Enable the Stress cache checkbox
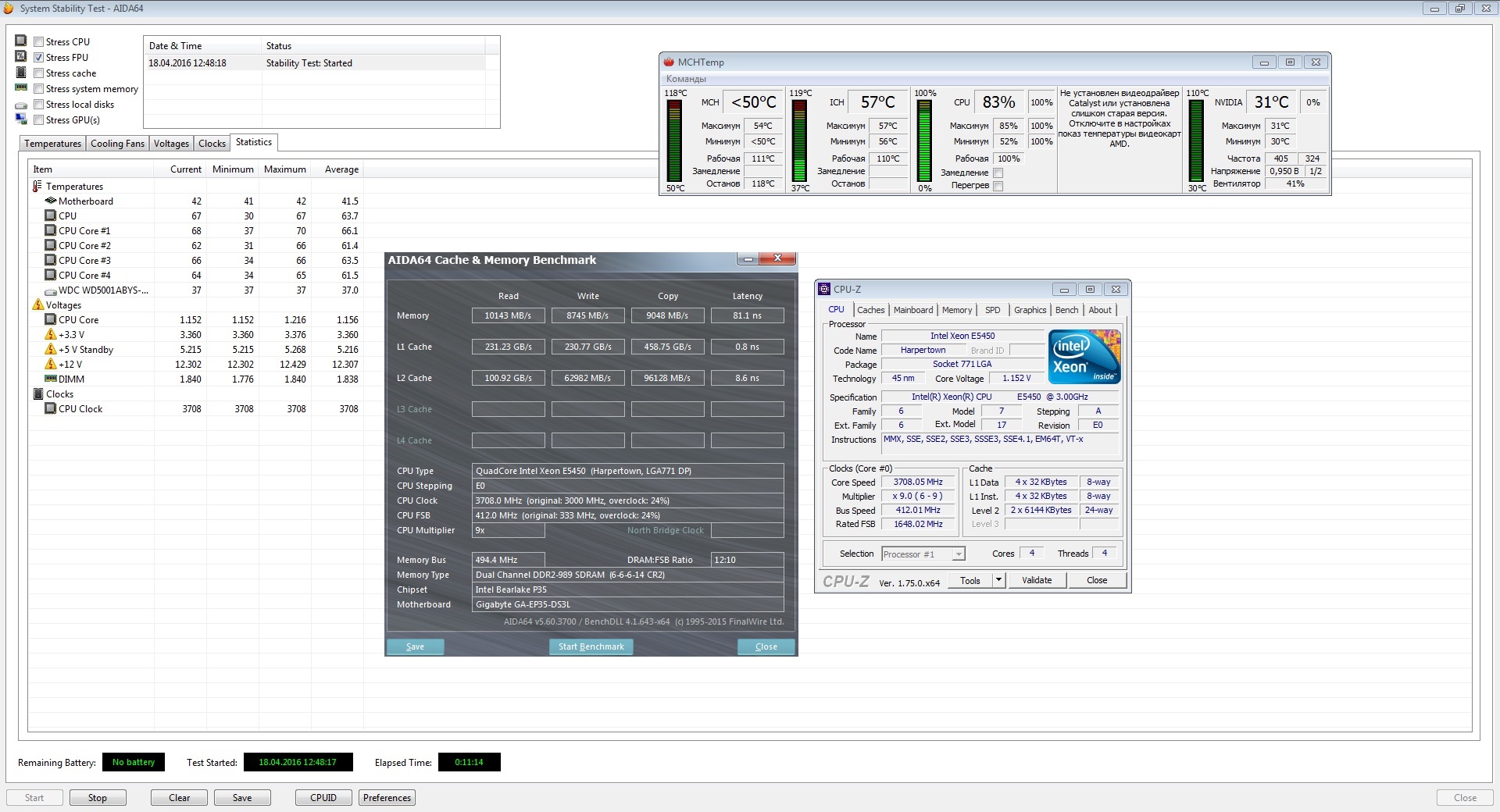The image size is (1500, 812). pos(38,73)
